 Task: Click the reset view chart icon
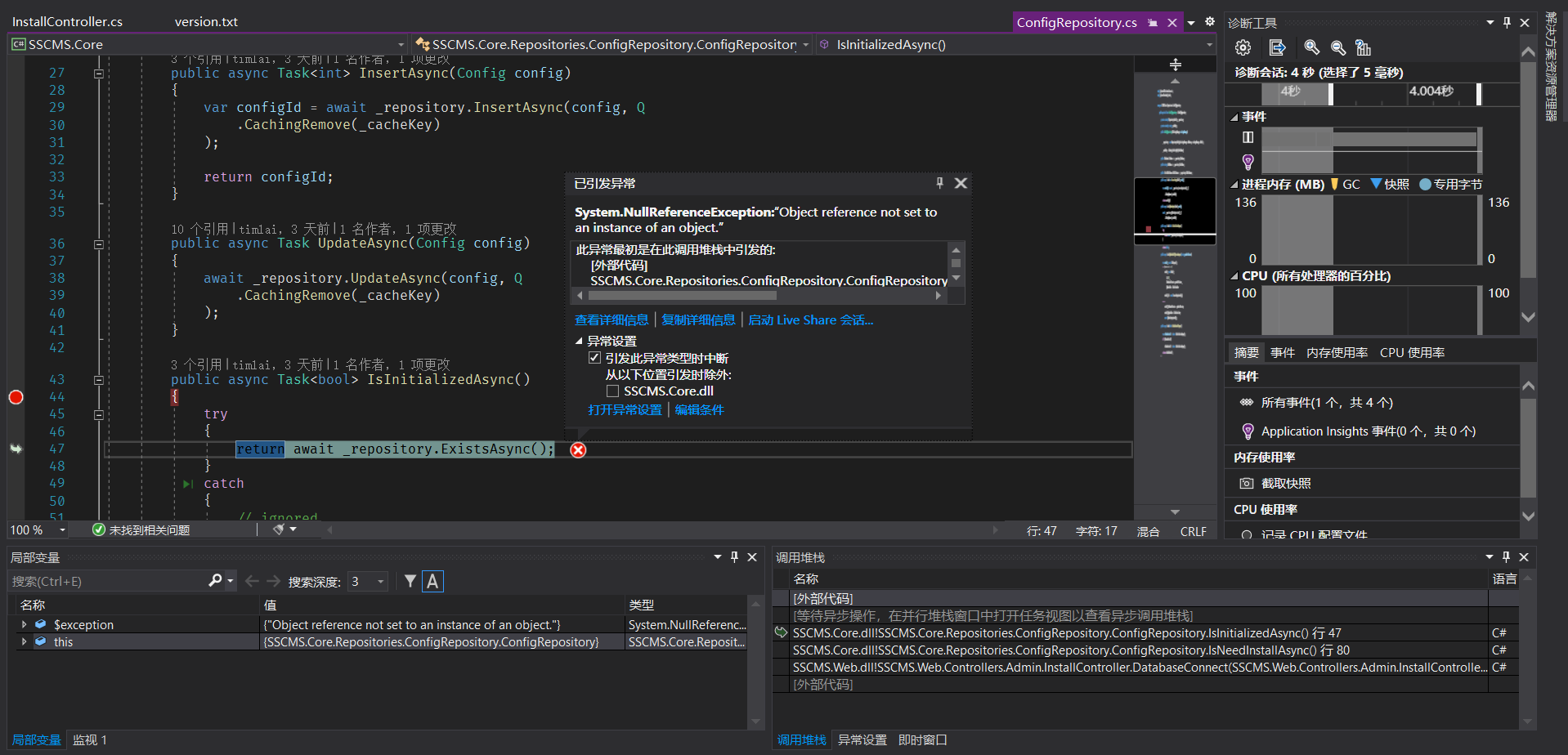pos(1363,47)
